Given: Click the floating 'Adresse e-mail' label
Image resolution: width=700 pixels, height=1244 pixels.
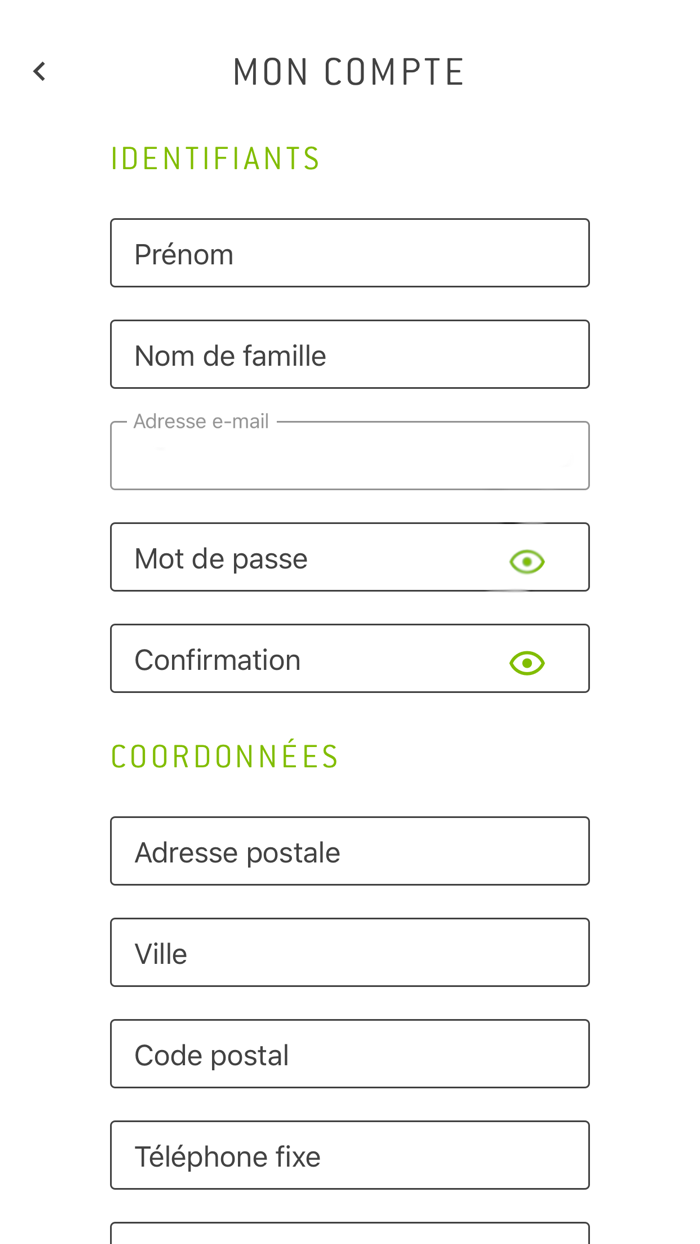Looking at the screenshot, I should coord(201,422).
